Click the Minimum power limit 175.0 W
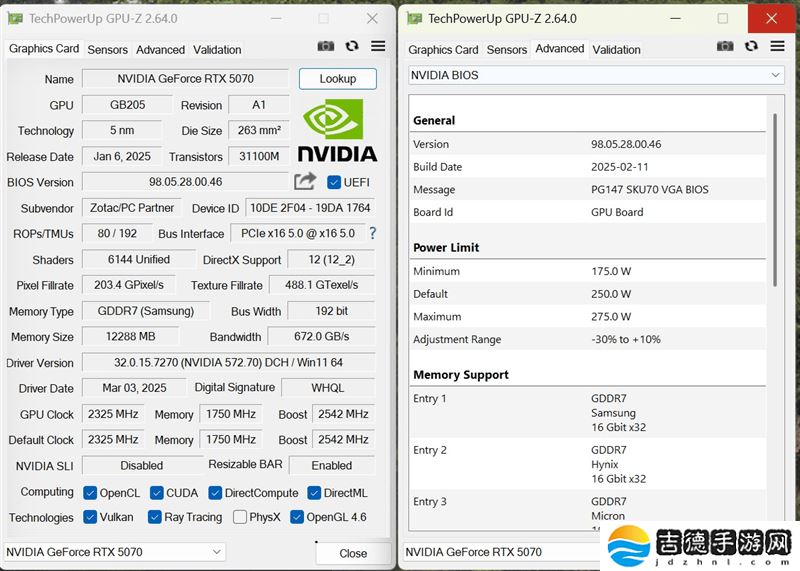This screenshot has height=571, width=800. click(611, 271)
